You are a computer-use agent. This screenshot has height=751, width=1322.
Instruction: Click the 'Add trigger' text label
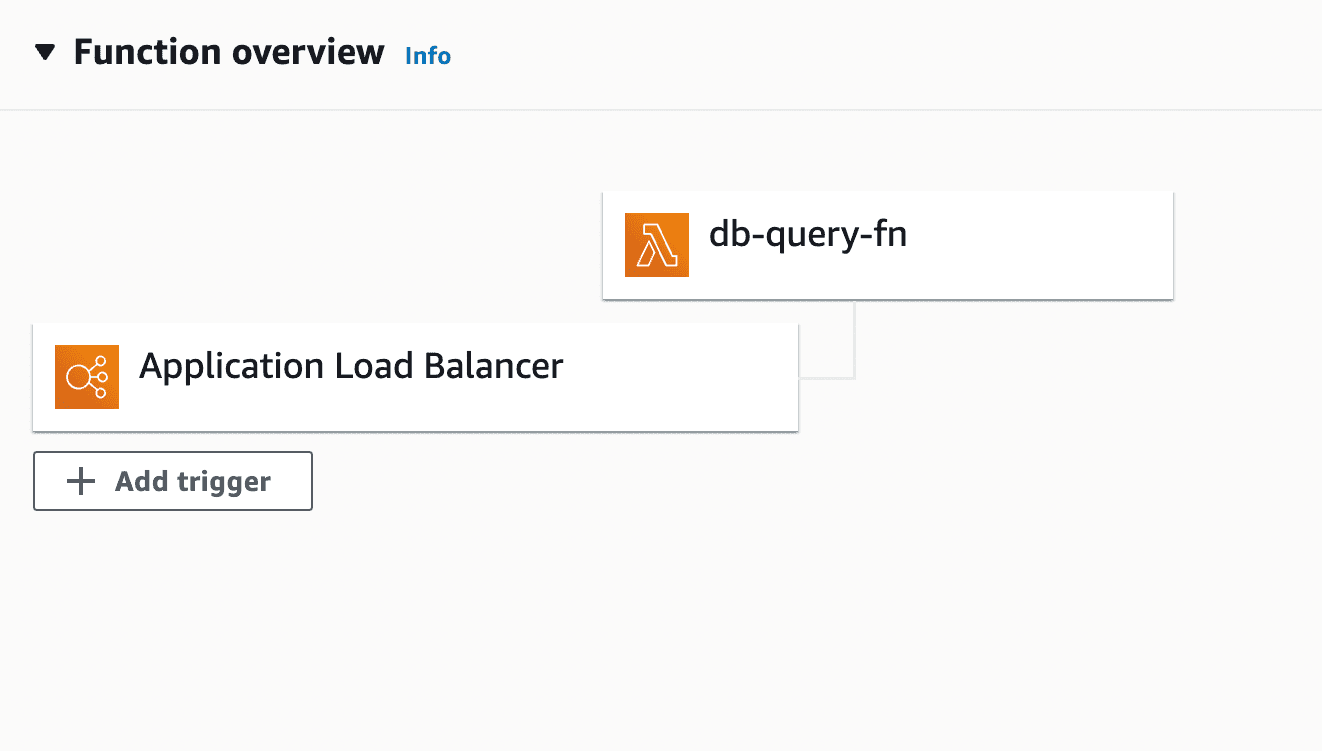pos(192,482)
